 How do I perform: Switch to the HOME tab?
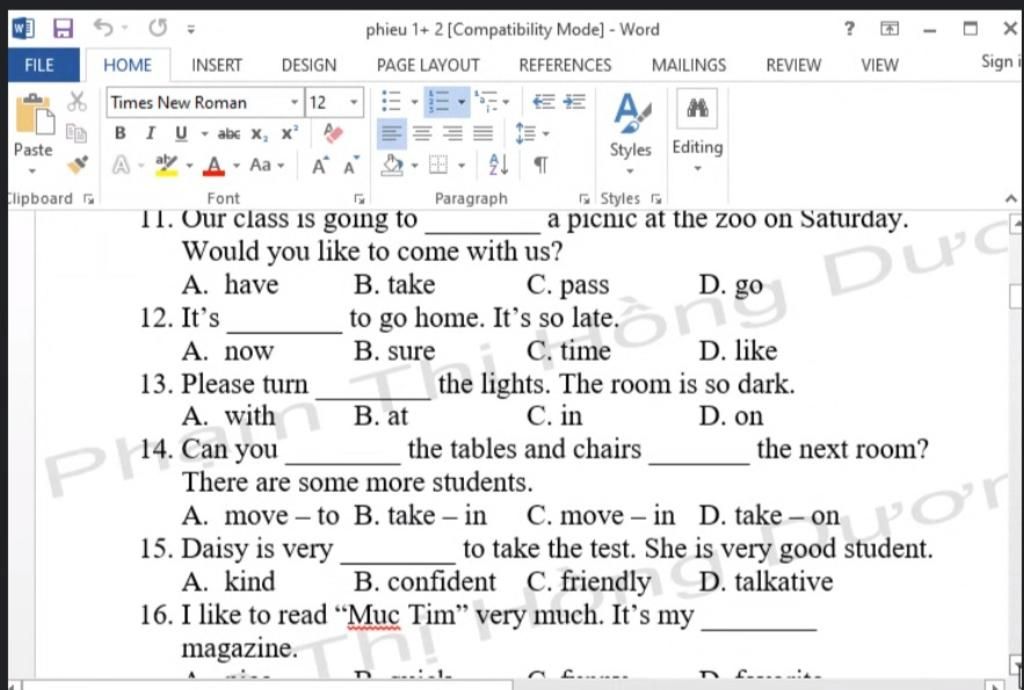127,65
